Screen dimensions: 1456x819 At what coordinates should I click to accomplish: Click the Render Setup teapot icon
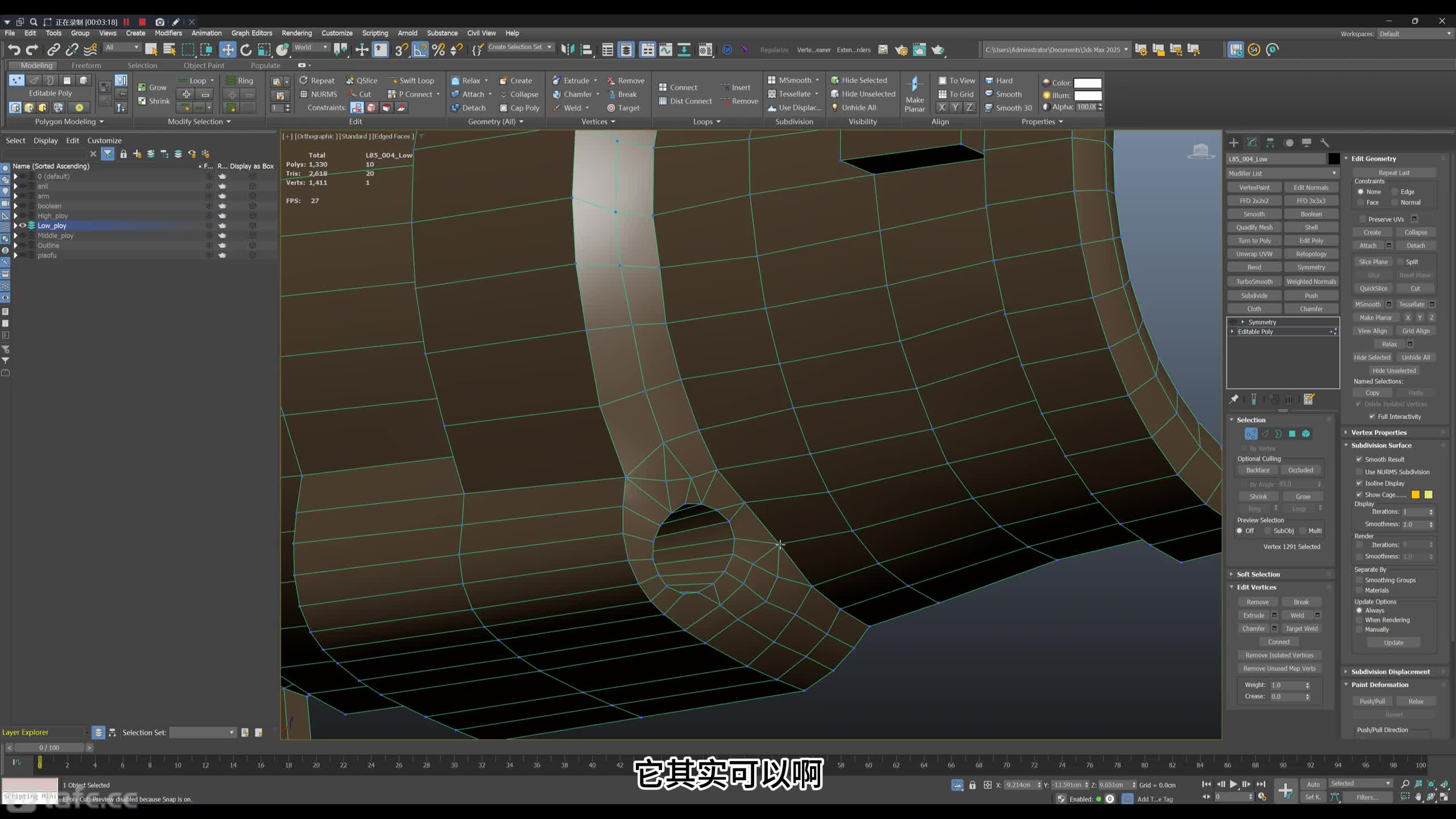click(x=901, y=50)
